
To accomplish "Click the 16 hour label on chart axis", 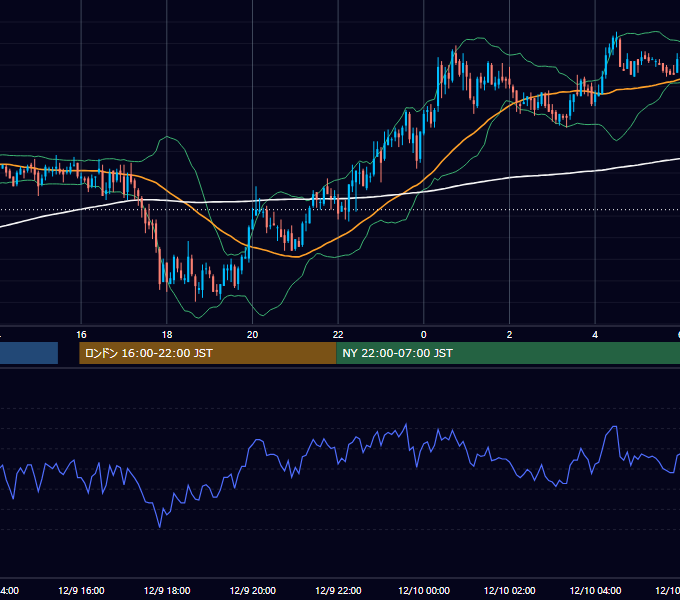I will click(x=81, y=335).
